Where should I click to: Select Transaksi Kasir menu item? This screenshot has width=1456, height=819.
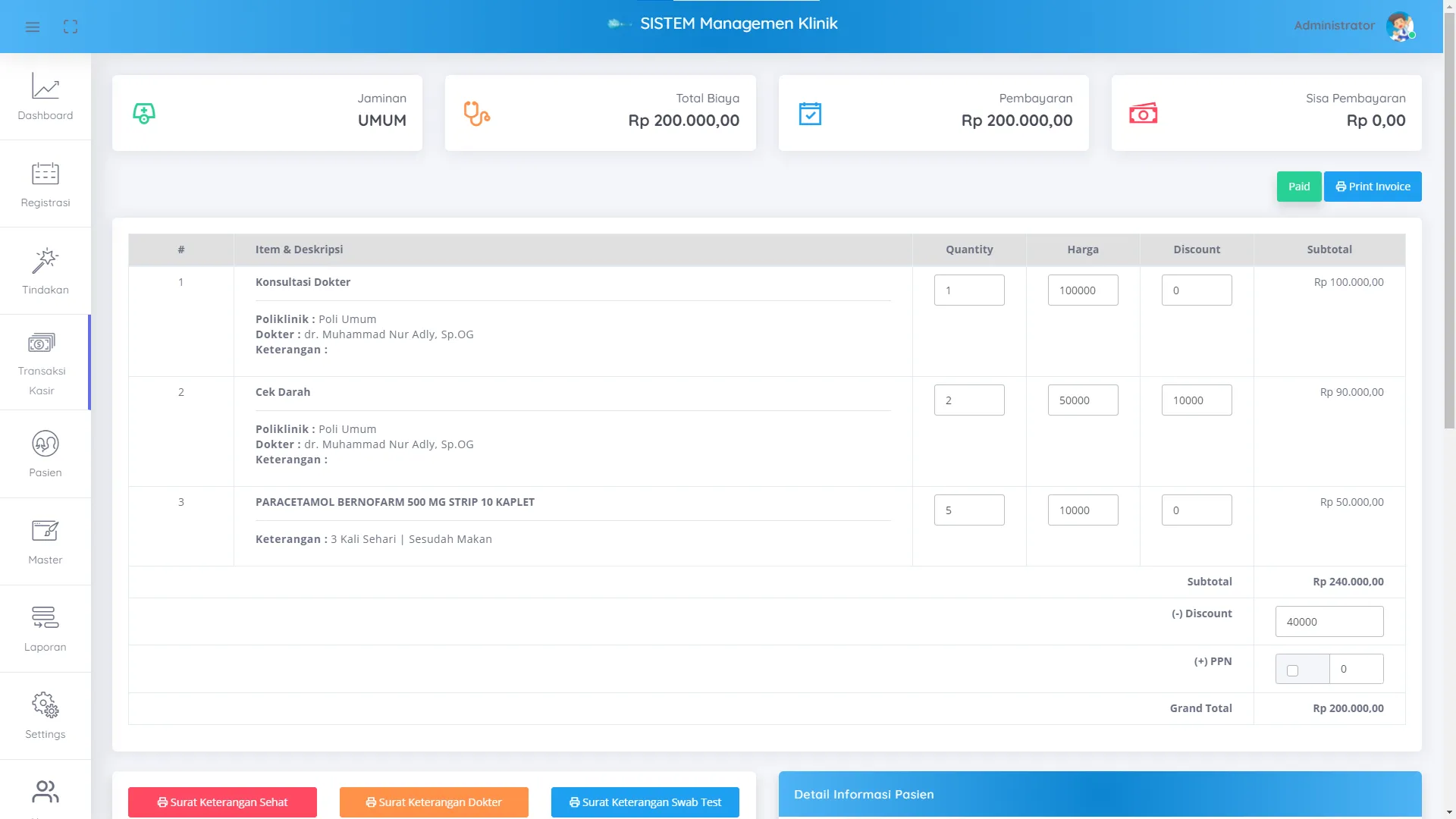click(x=44, y=362)
